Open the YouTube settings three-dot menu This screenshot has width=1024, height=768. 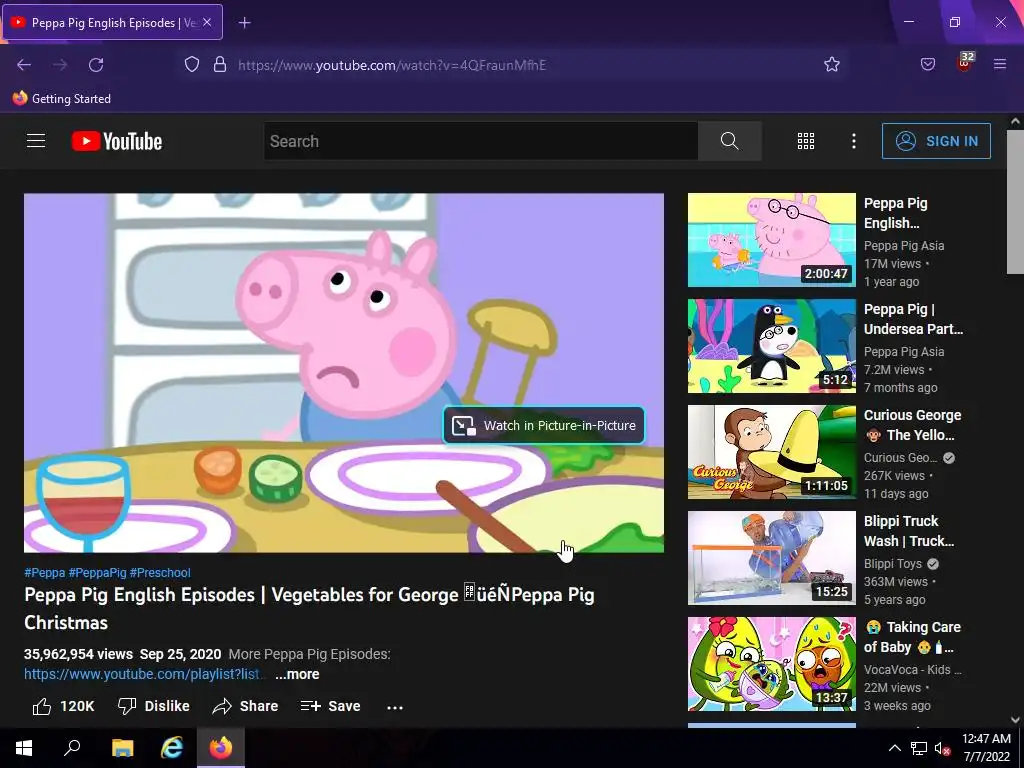click(x=854, y=141)
